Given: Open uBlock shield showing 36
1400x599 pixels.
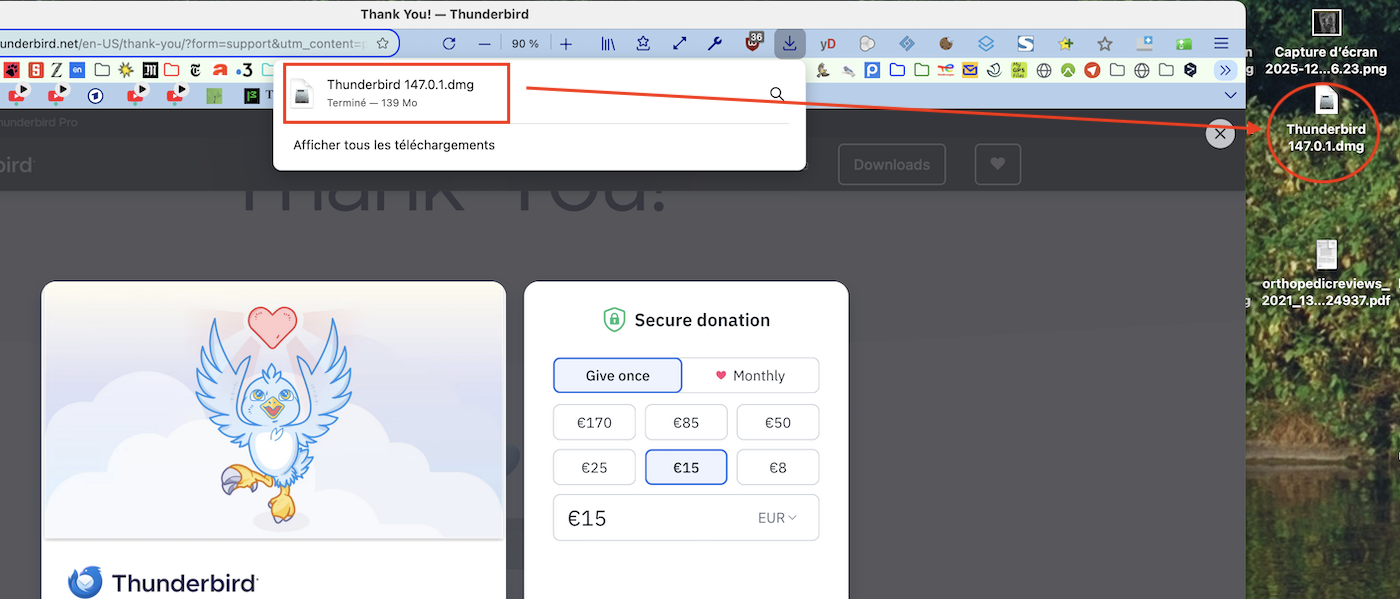Looking at the screenshot, I should tap(753, 42).
